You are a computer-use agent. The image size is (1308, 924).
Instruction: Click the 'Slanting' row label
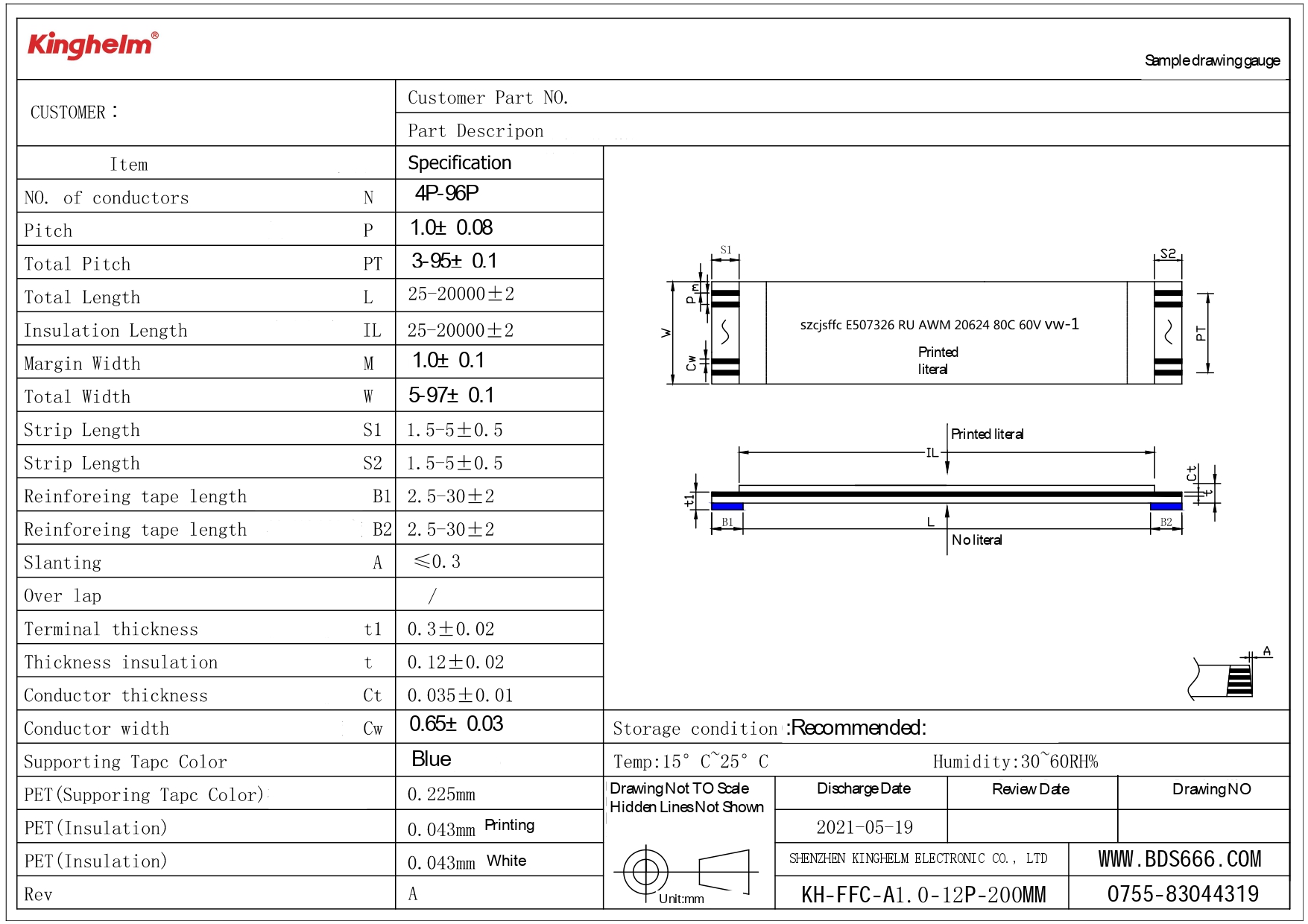pyautogui.click(x=63, y=563)
